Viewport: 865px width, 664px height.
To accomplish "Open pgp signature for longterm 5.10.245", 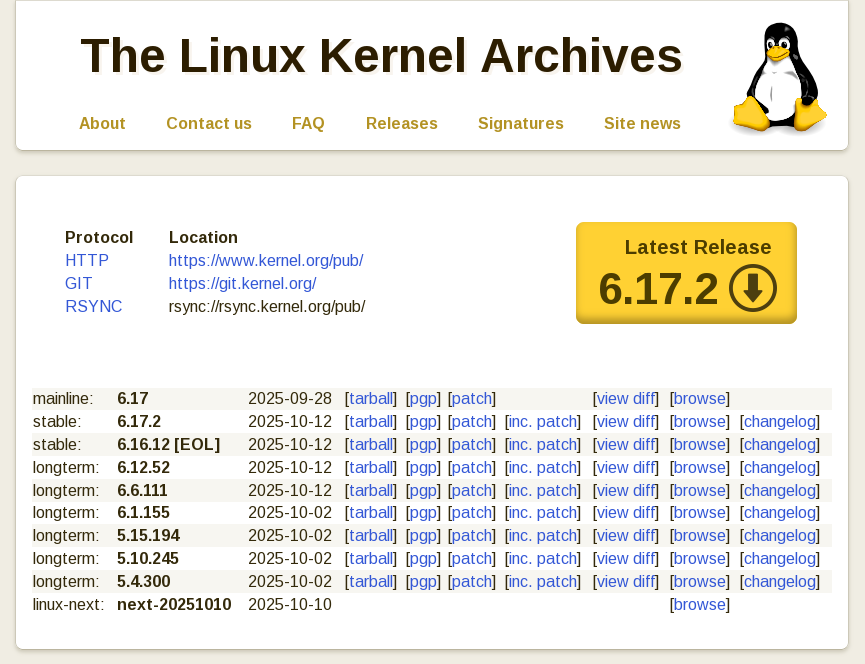I will coord(423,559).
